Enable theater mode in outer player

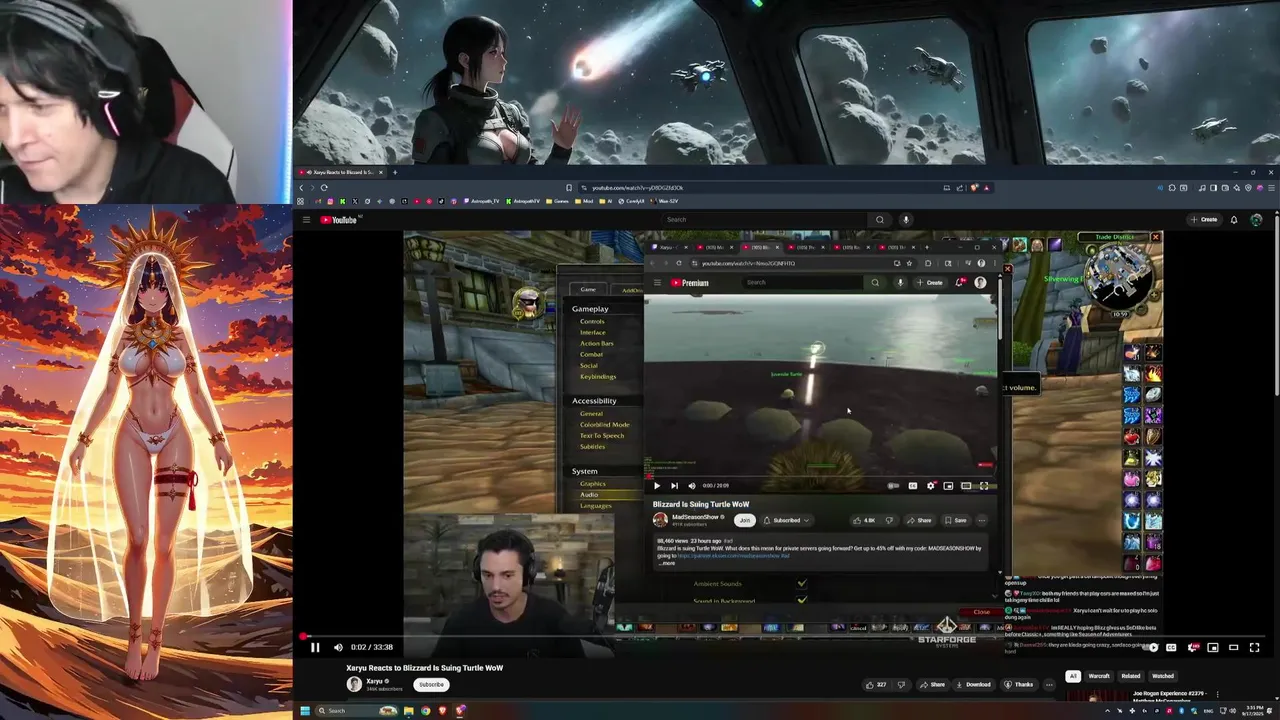pyautogui.click(x=1233, y=647)
